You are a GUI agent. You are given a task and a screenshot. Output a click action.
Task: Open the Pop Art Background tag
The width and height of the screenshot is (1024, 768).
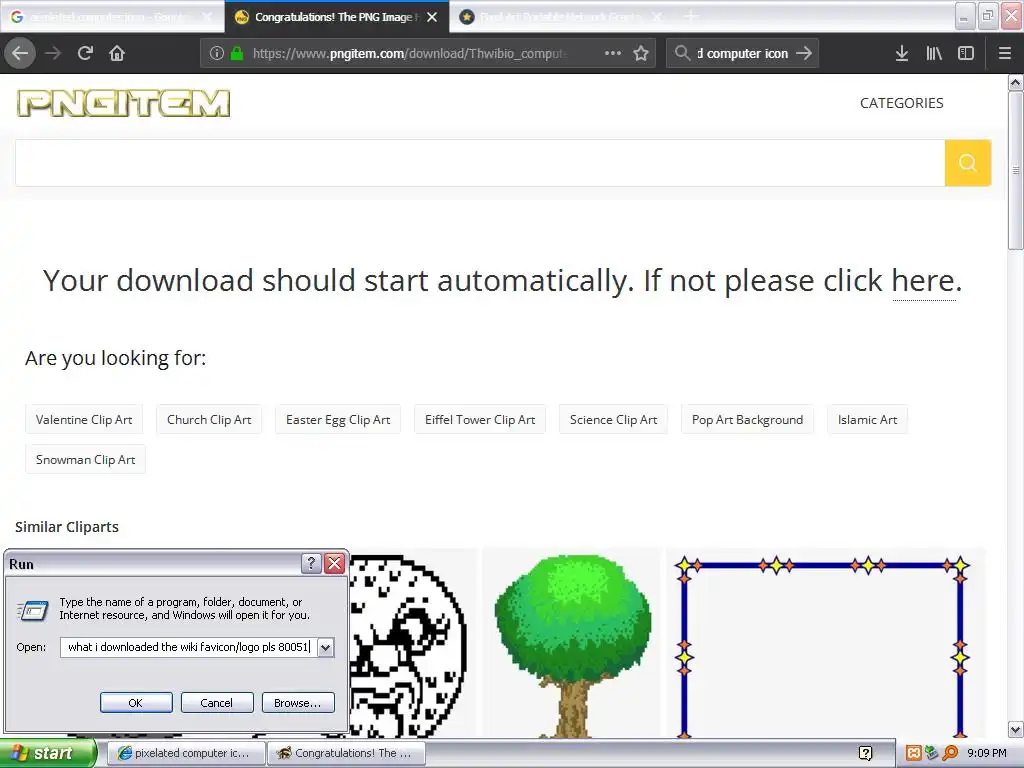(x=748, y=420)
